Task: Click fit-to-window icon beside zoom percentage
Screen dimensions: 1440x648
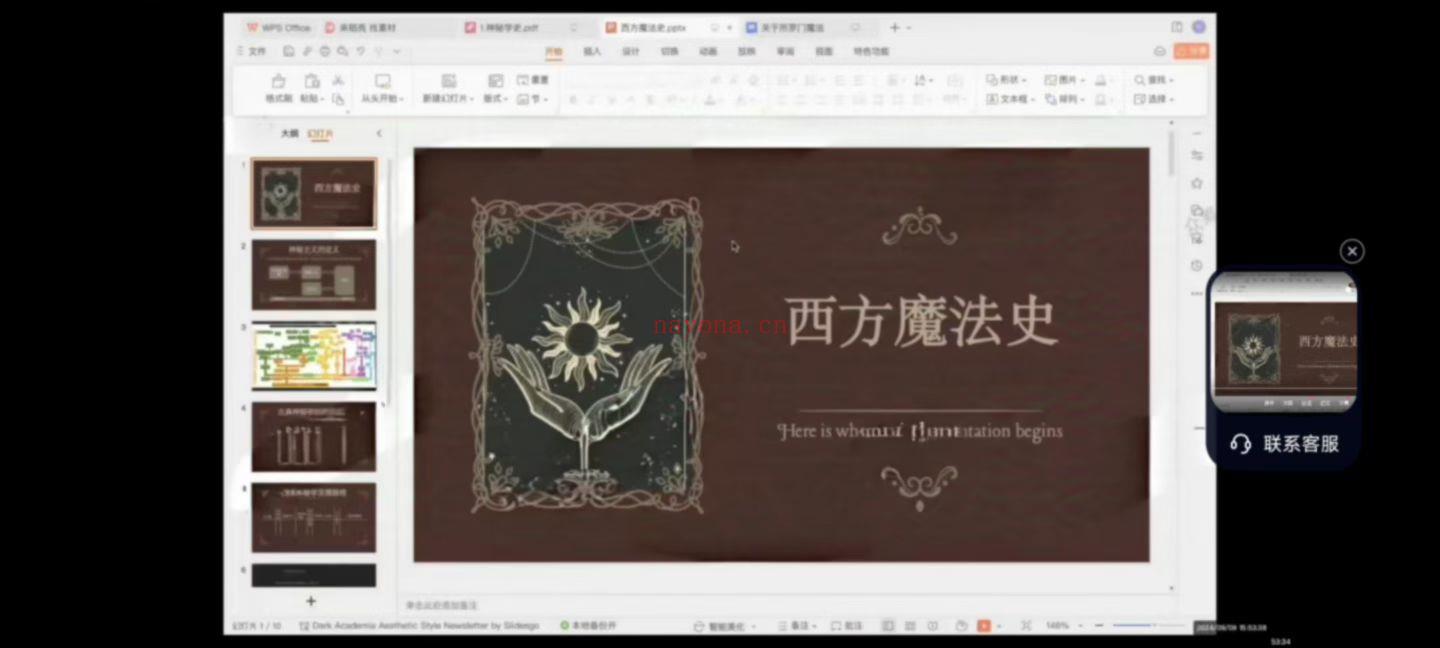Action: point(1026,626)
